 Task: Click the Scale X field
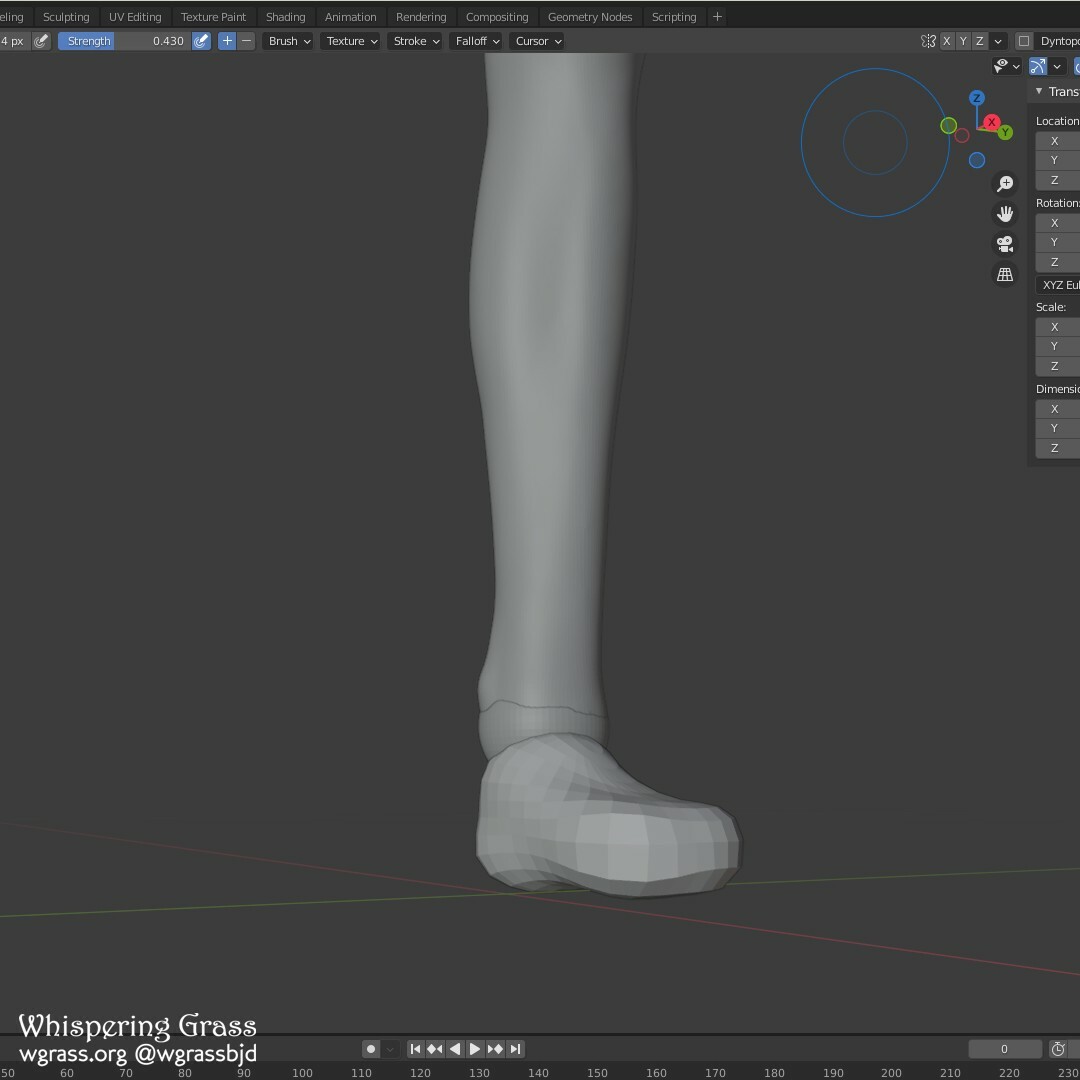pyautogui.click(x=1058, y=326)
